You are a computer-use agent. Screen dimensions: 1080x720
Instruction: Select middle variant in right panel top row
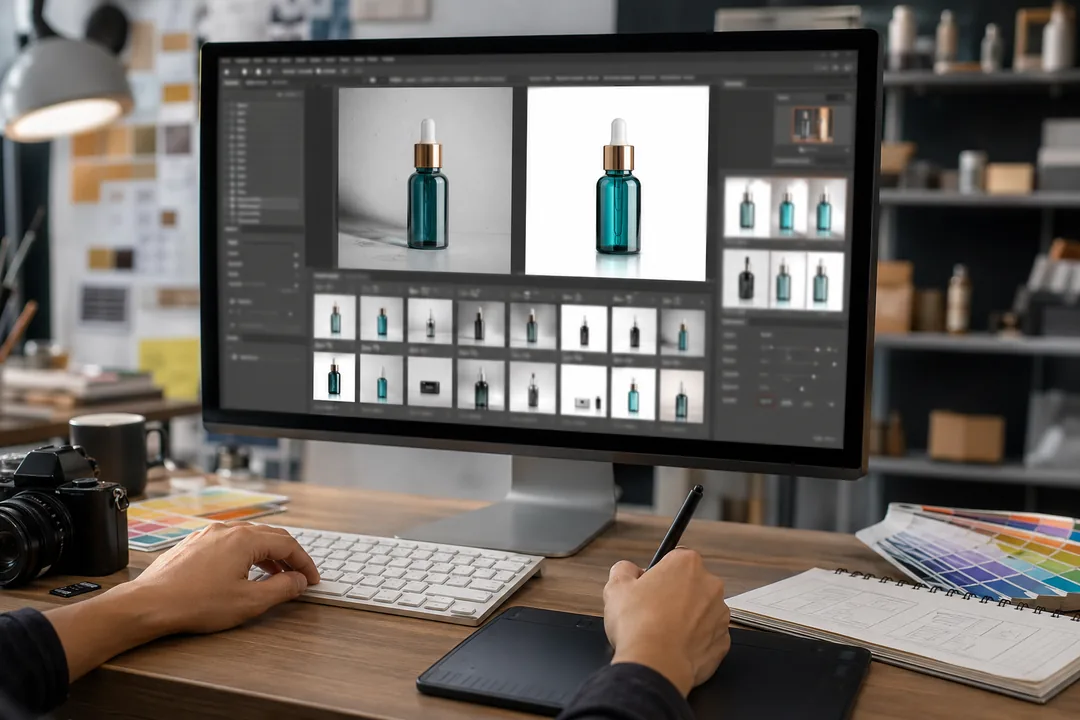(x=787, y=209)
